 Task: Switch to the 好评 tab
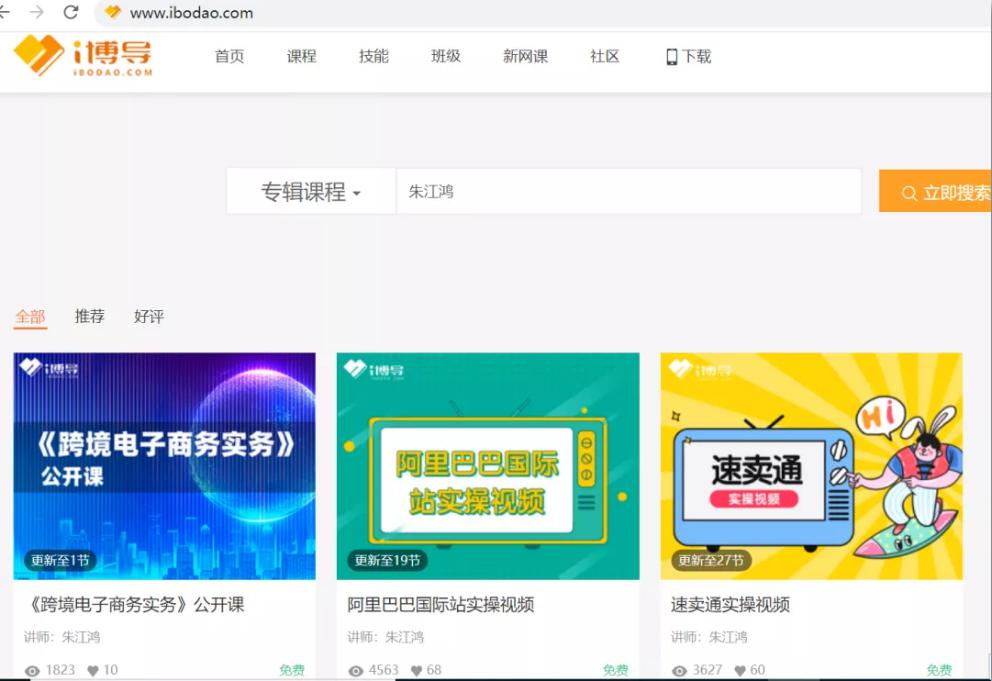(148, 316)
